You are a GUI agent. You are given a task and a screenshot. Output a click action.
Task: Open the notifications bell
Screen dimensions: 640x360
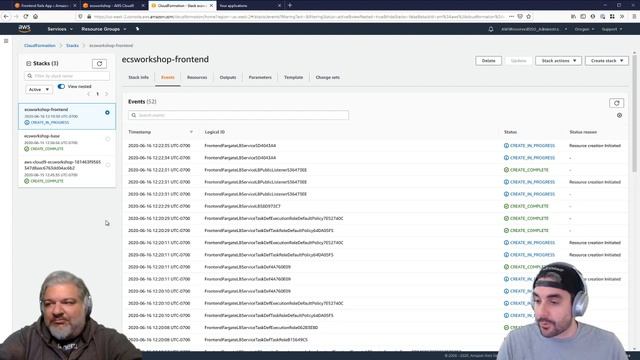(491, 29)
